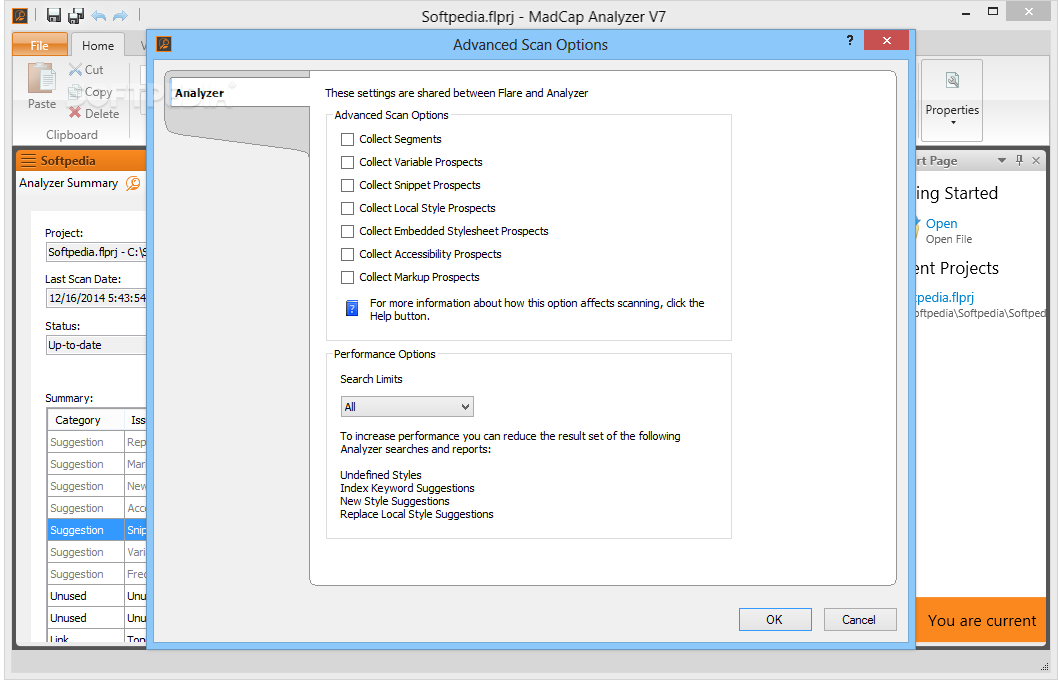Open the Search Limits dropdown
Viewport: 1058px width, 680px height.
(x=407, y=407)
